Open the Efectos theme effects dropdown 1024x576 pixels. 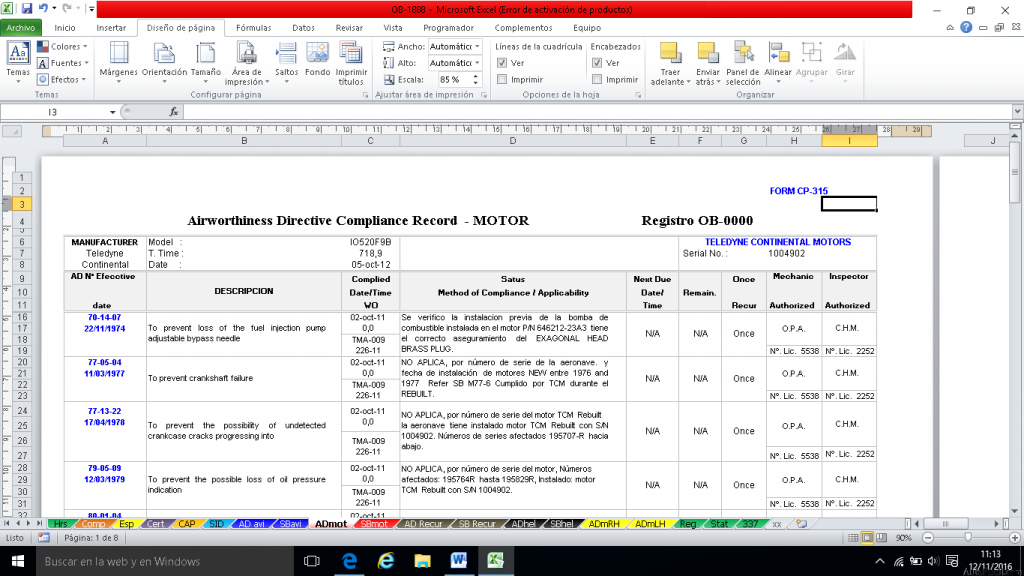[x=62, y=79]
